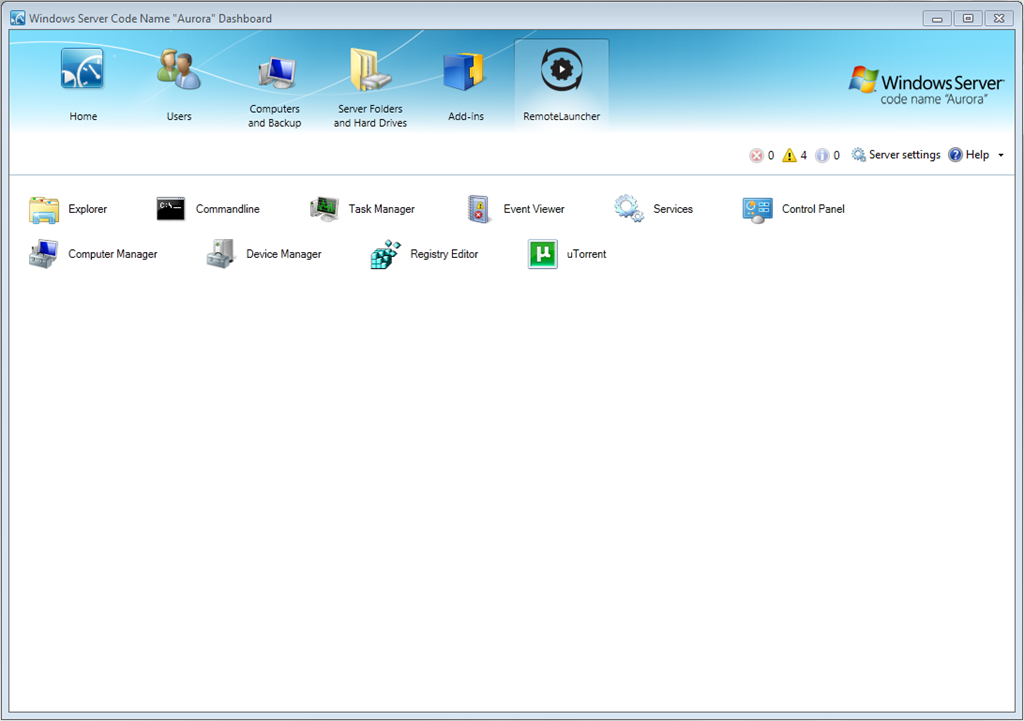Open the Control Panel icon
The width and height of the screenshot is (1024, 721).
[x=757, y=210]
